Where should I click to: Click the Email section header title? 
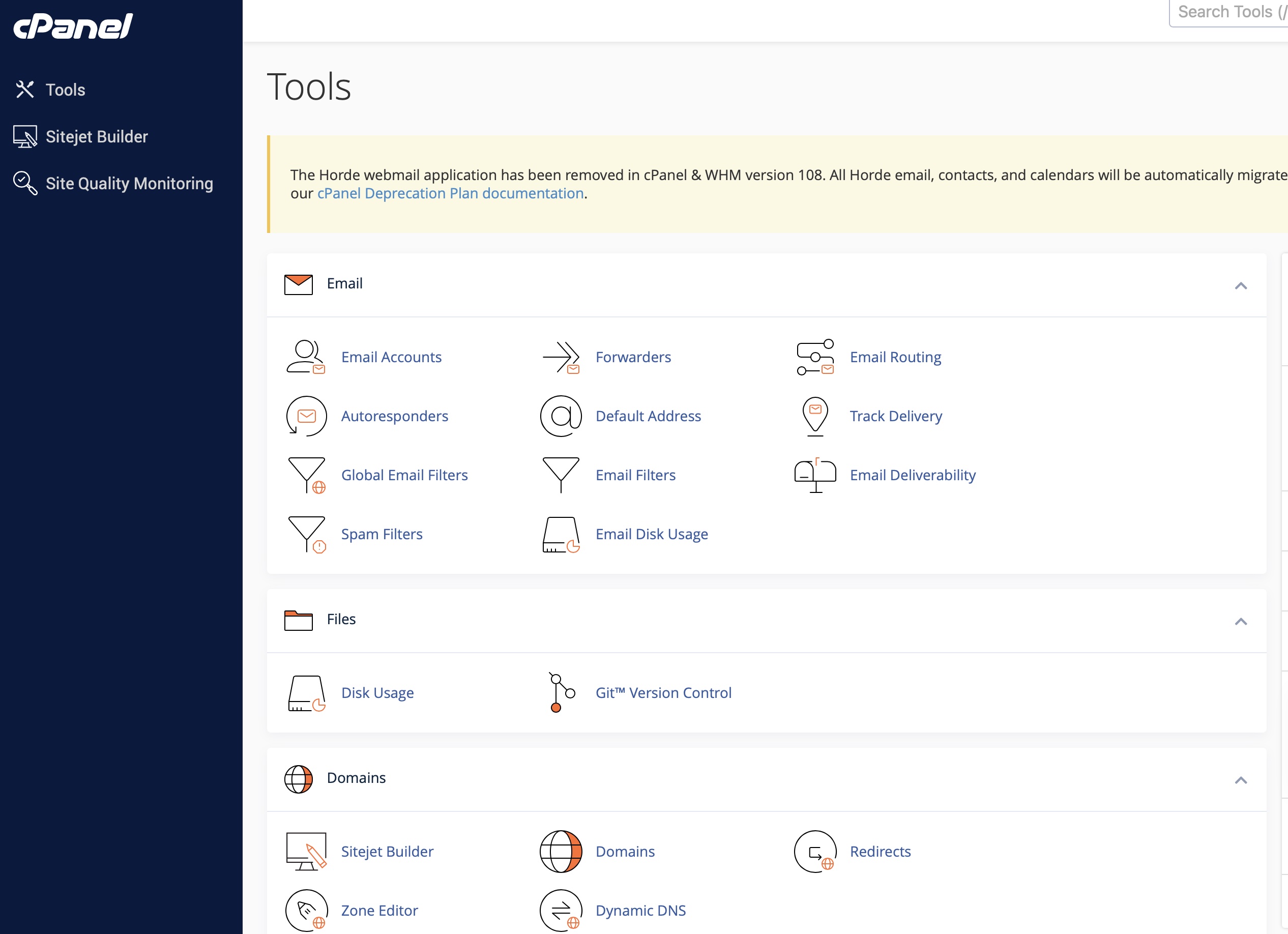coord(344,284)
